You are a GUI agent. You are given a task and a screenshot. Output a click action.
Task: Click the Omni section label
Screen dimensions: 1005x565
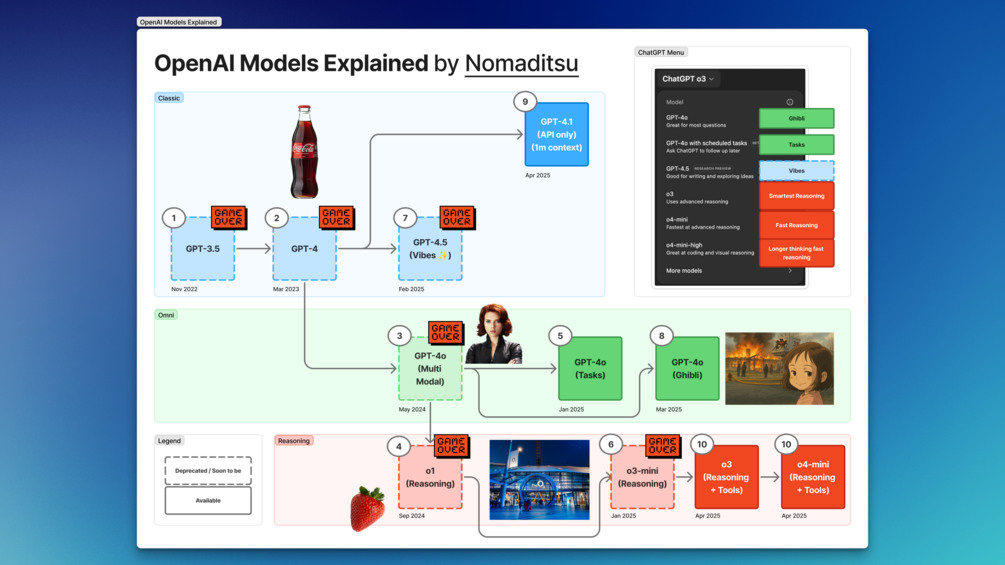click(x=167, y=315)
